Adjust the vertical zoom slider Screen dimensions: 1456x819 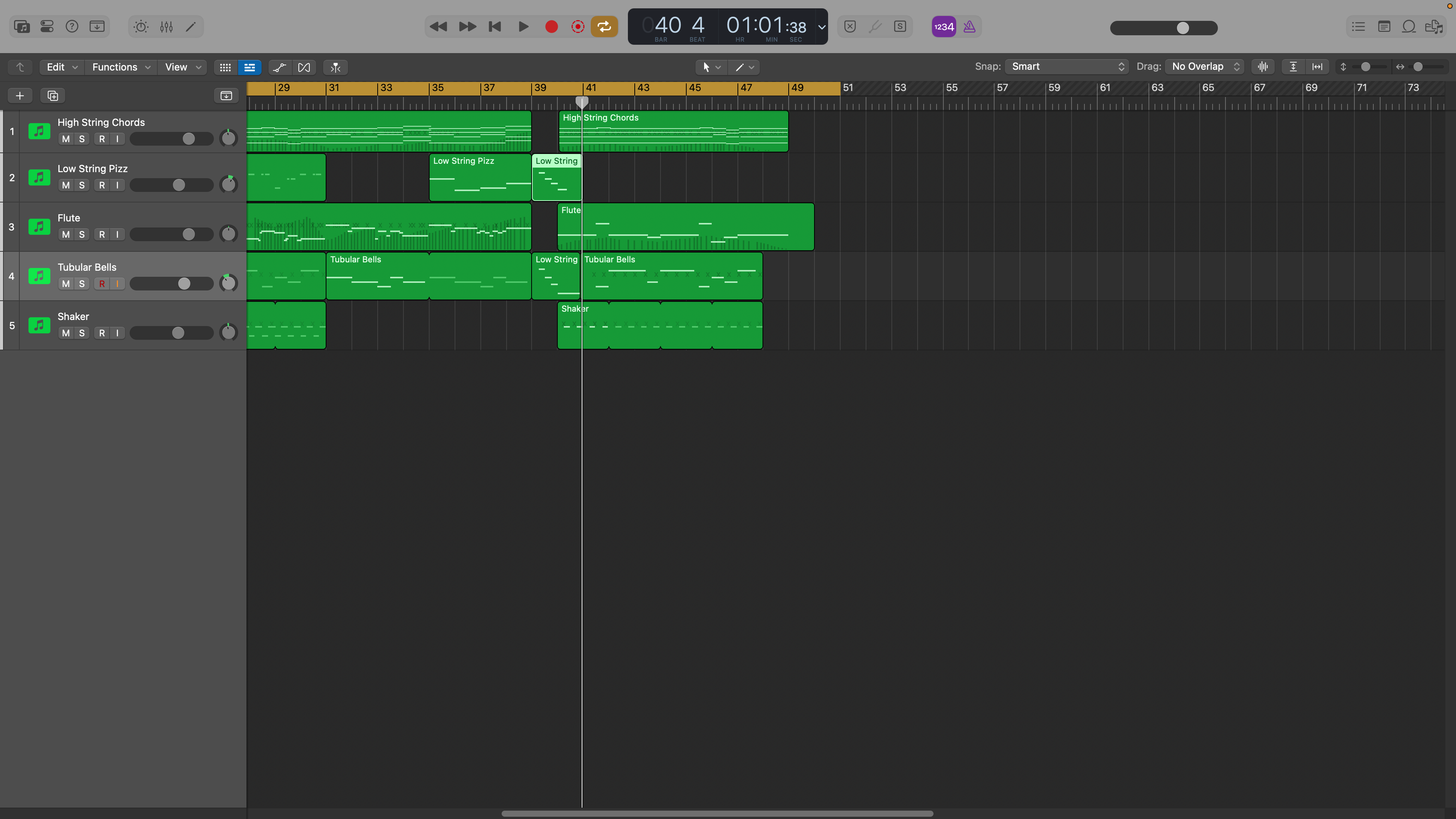(1365, 67)
